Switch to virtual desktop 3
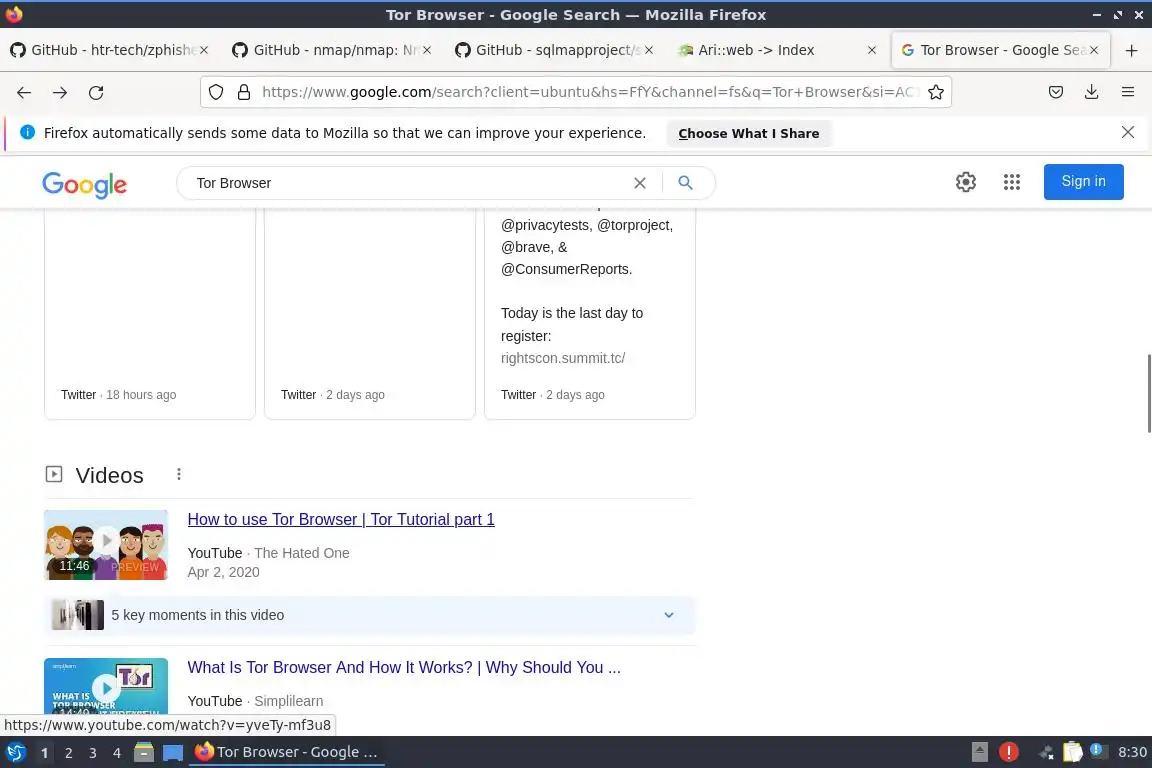 [93, 753]
